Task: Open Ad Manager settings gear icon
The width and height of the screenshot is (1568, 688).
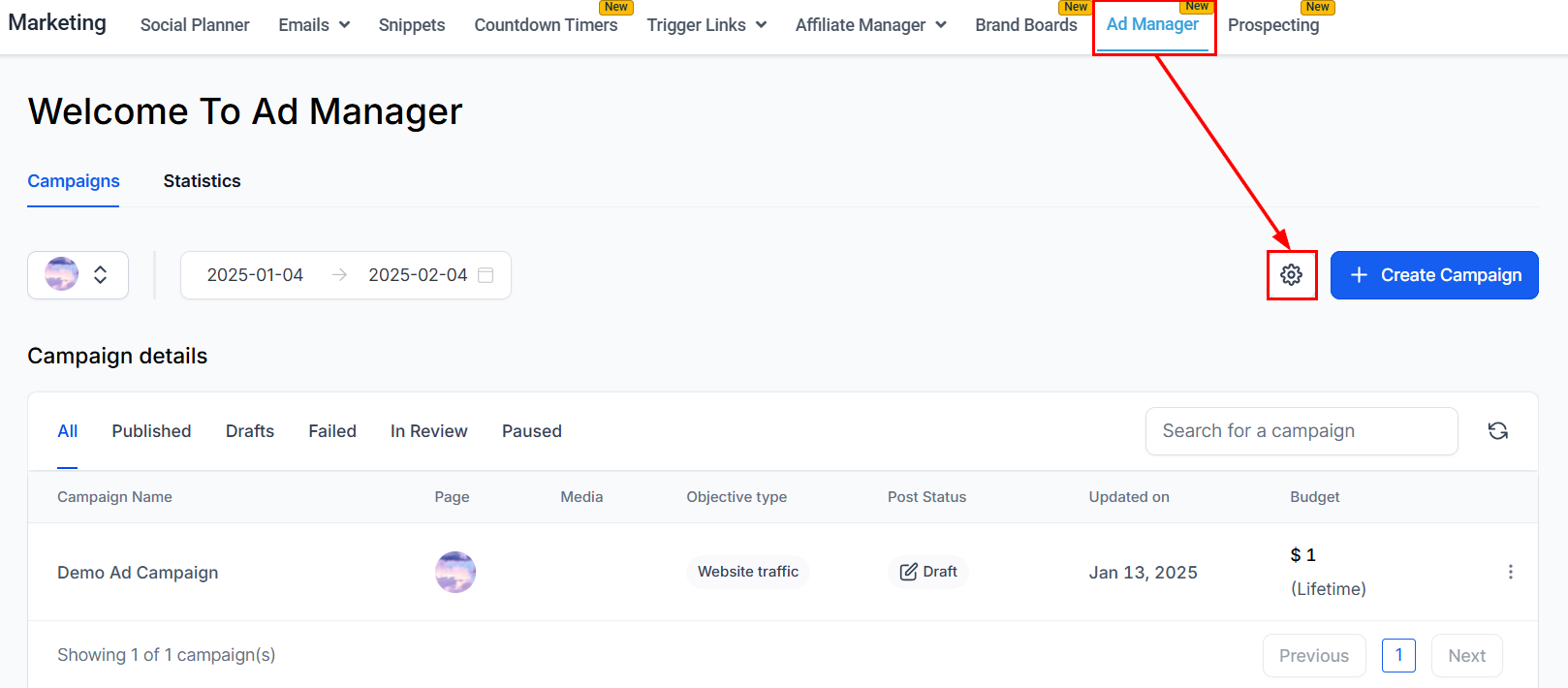Action: 1291,275
